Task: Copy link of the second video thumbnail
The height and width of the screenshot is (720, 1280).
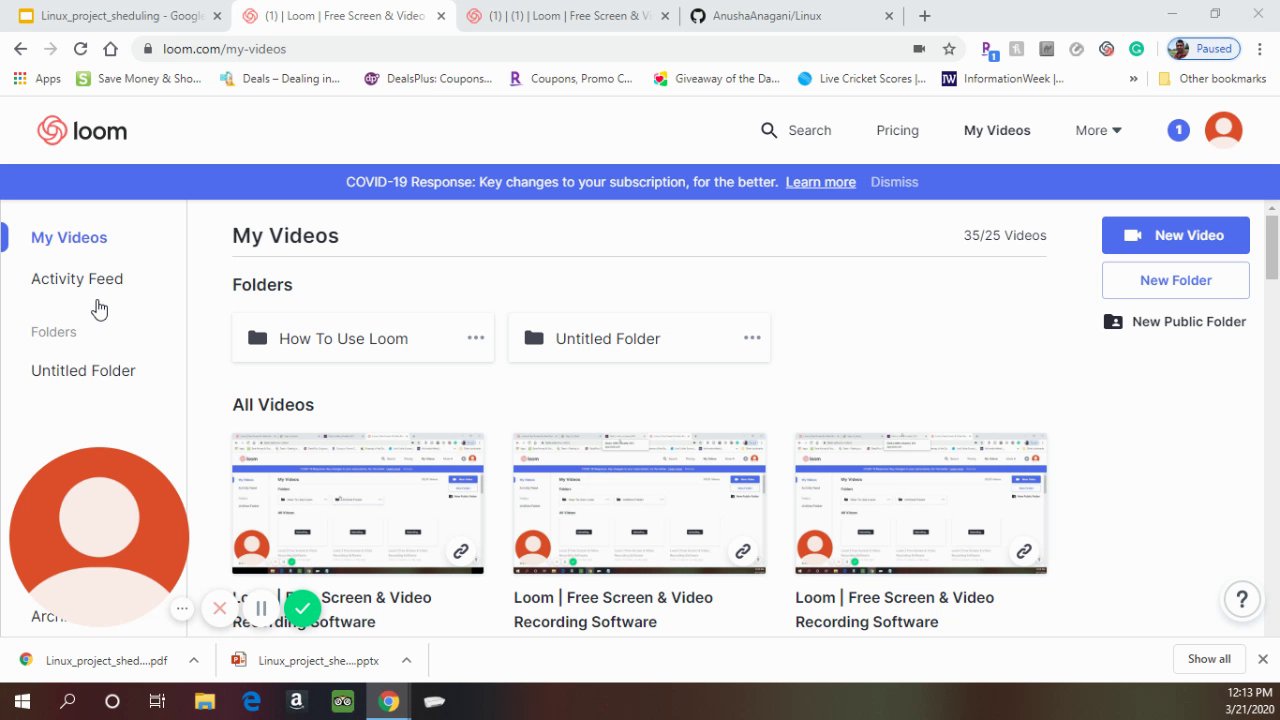Action: (742, 551)
